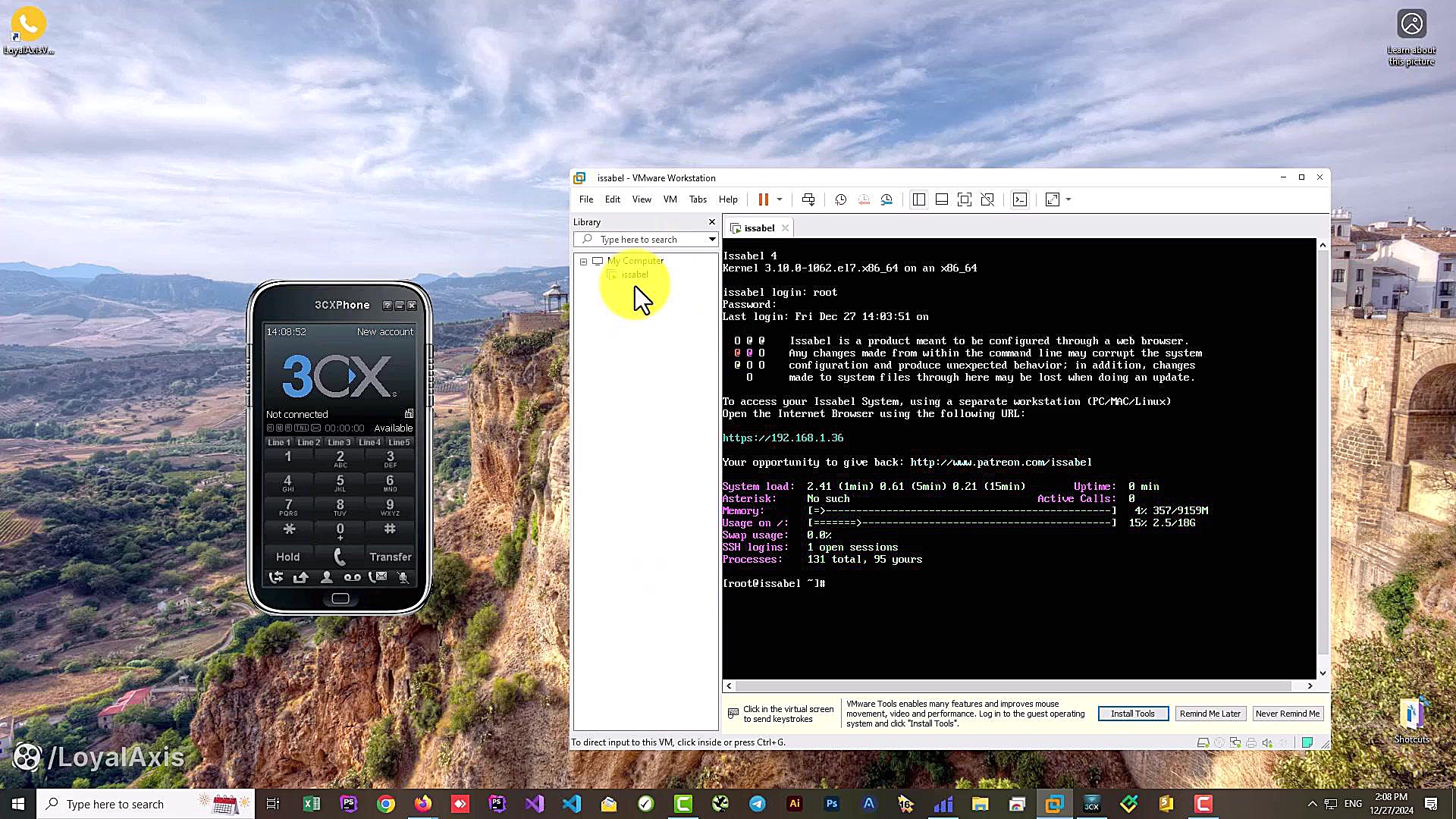Click Never Remind Me button
1456x819 pixels.
pos(1288,714)
